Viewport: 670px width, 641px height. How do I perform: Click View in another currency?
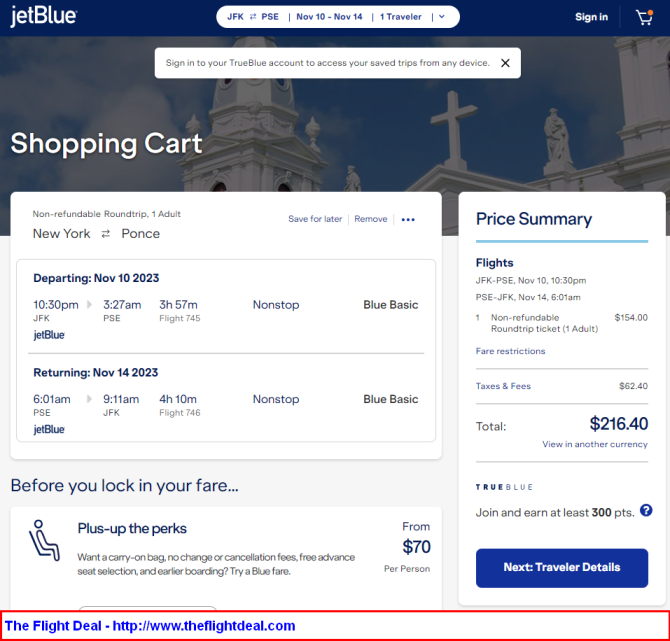(595, 444)
